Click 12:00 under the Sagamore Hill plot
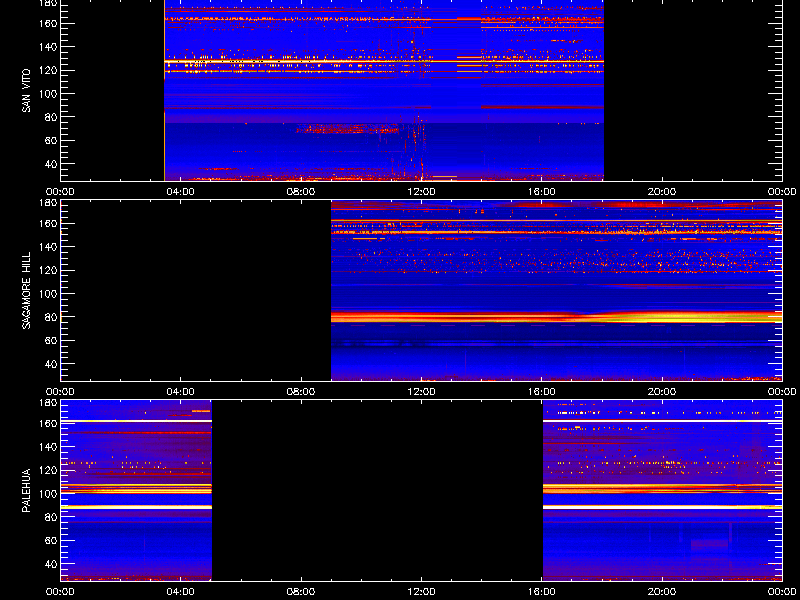The height and width of the screenshot is (600, 800). [421, 392]
